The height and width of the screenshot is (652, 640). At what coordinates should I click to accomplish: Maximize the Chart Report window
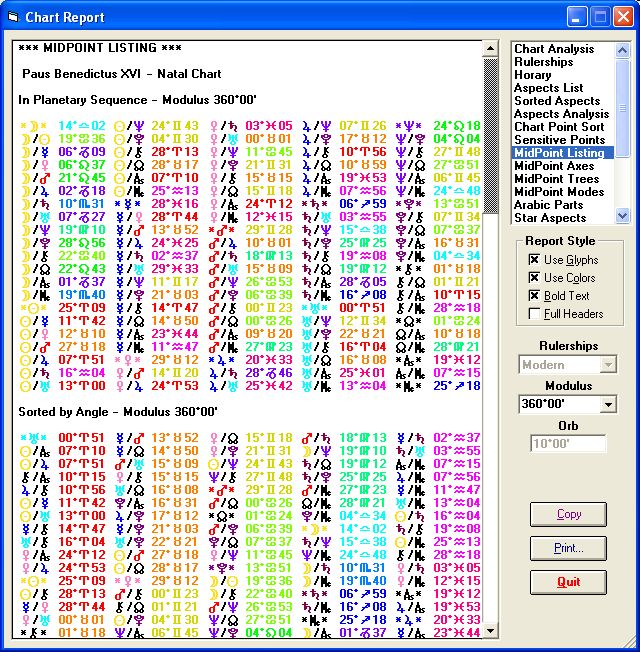[600, 16]
